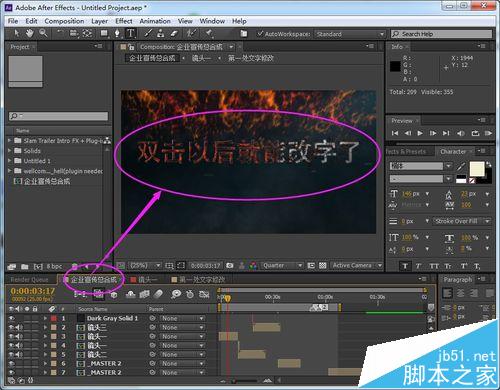
Task: Click viewer timecode 0:00:03:17 button
Action: pyautogui.click(x=205, y=265)
